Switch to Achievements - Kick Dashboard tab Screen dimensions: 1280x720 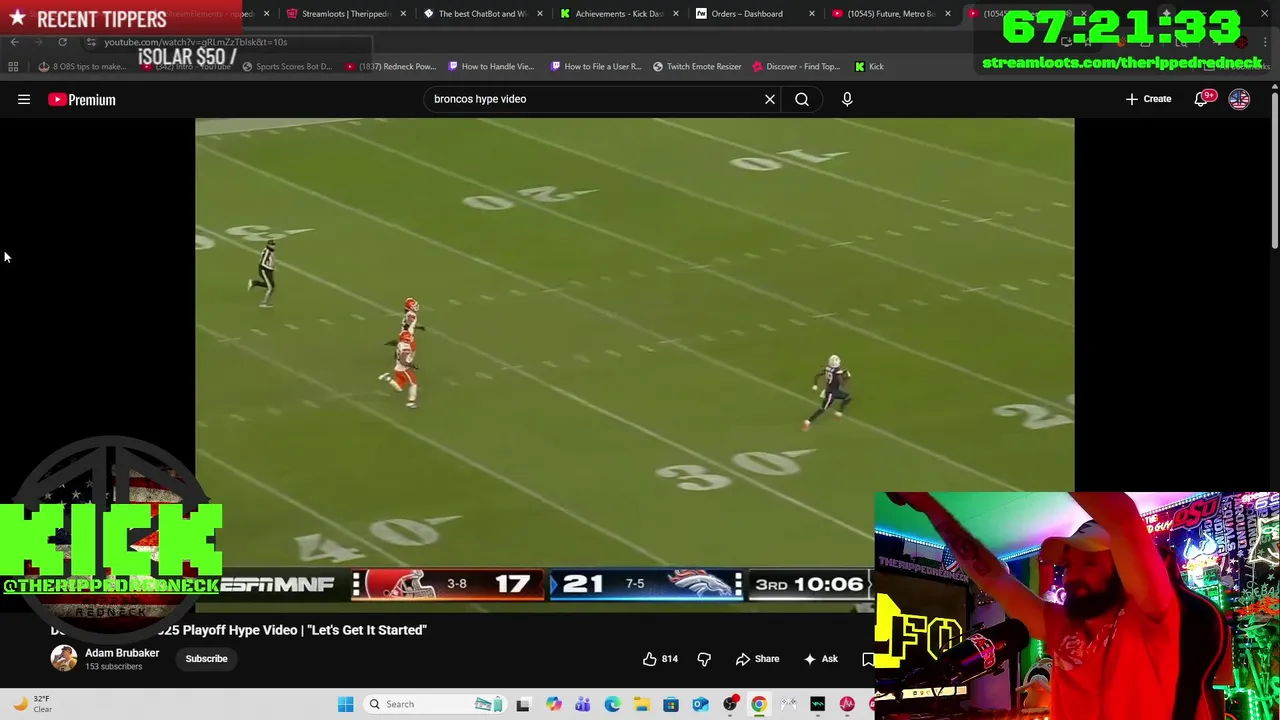[619, 14]
